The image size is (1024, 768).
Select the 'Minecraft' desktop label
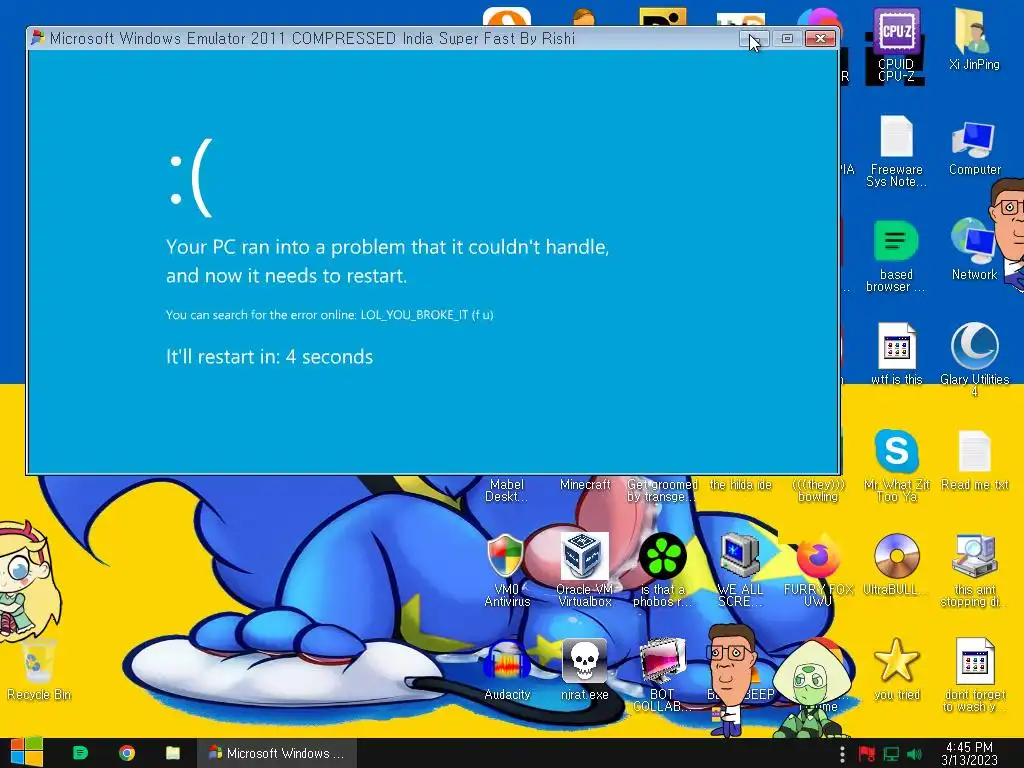[x=584, y=484]
